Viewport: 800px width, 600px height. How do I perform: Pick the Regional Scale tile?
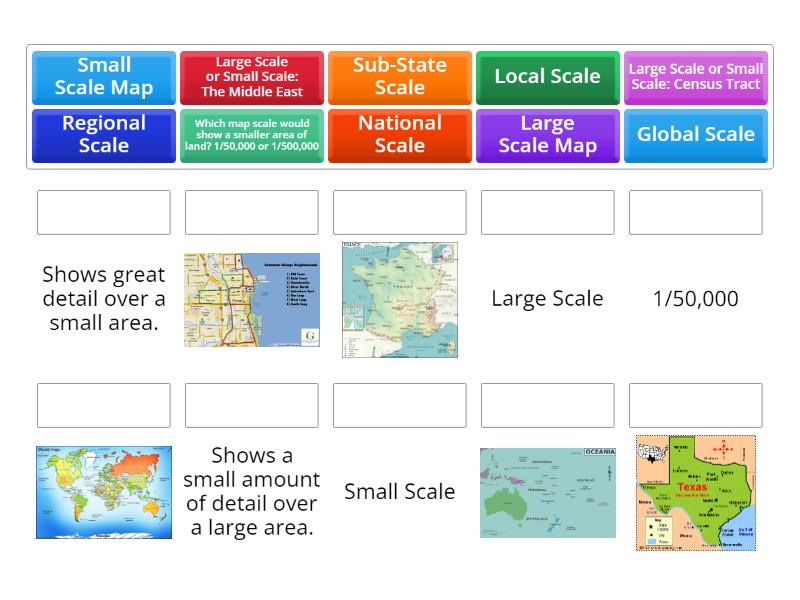click(x=104, y=136)
